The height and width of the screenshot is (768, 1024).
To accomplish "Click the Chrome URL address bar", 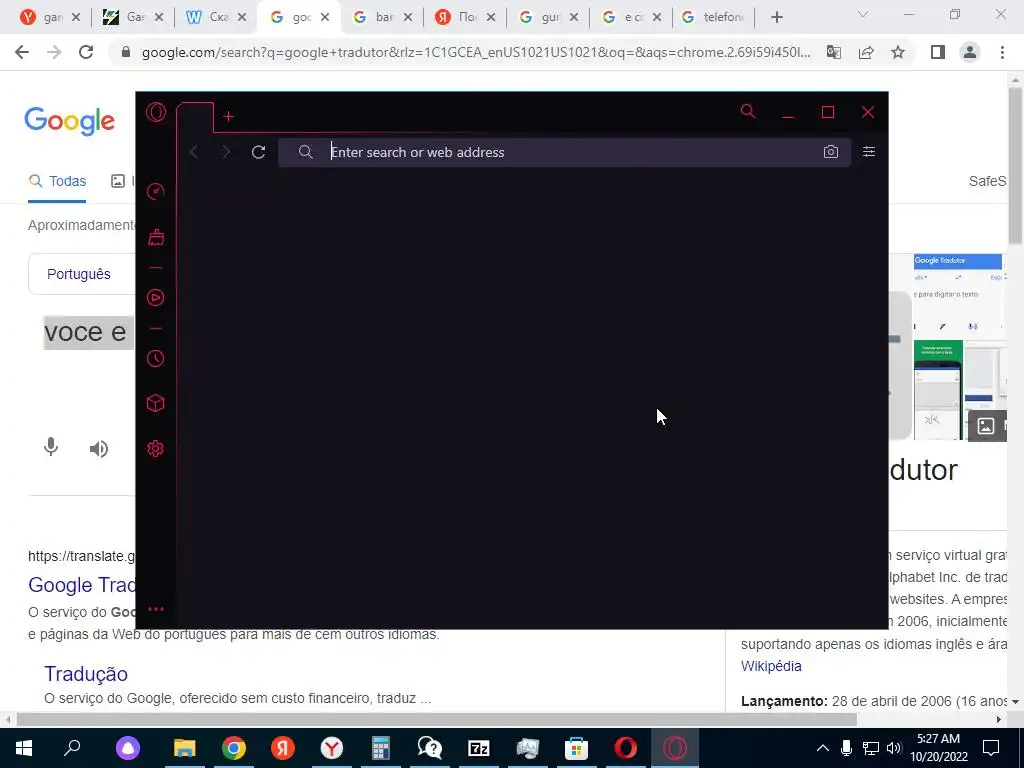I will coord(475,52).
